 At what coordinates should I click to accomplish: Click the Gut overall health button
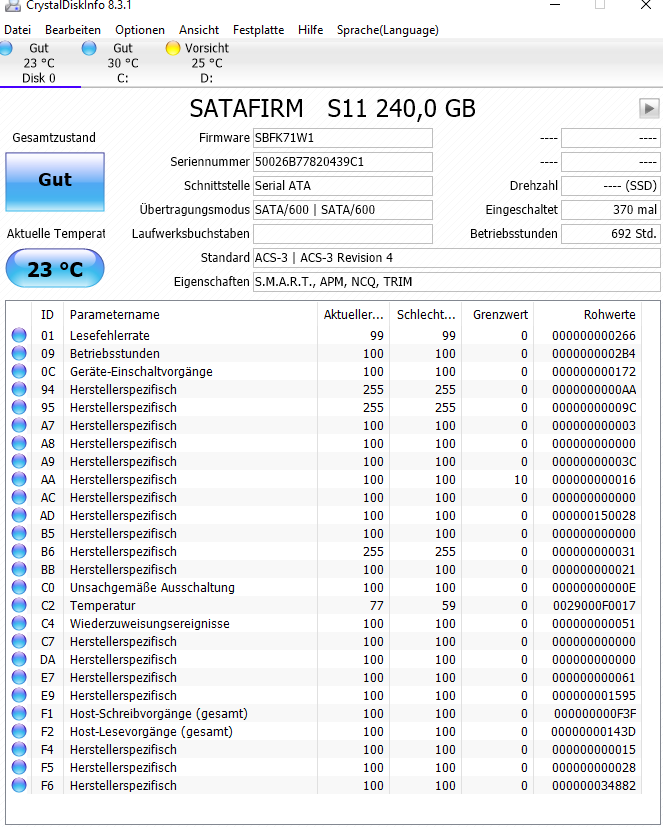click(55, 182)
